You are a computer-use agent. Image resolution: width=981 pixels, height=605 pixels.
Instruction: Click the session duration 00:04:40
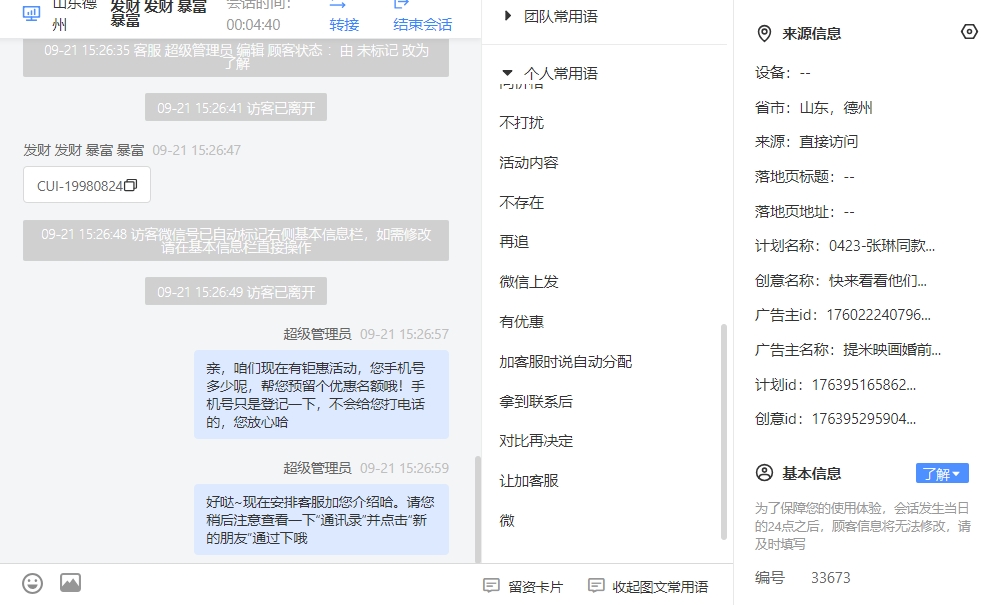(x=253, y=25)
